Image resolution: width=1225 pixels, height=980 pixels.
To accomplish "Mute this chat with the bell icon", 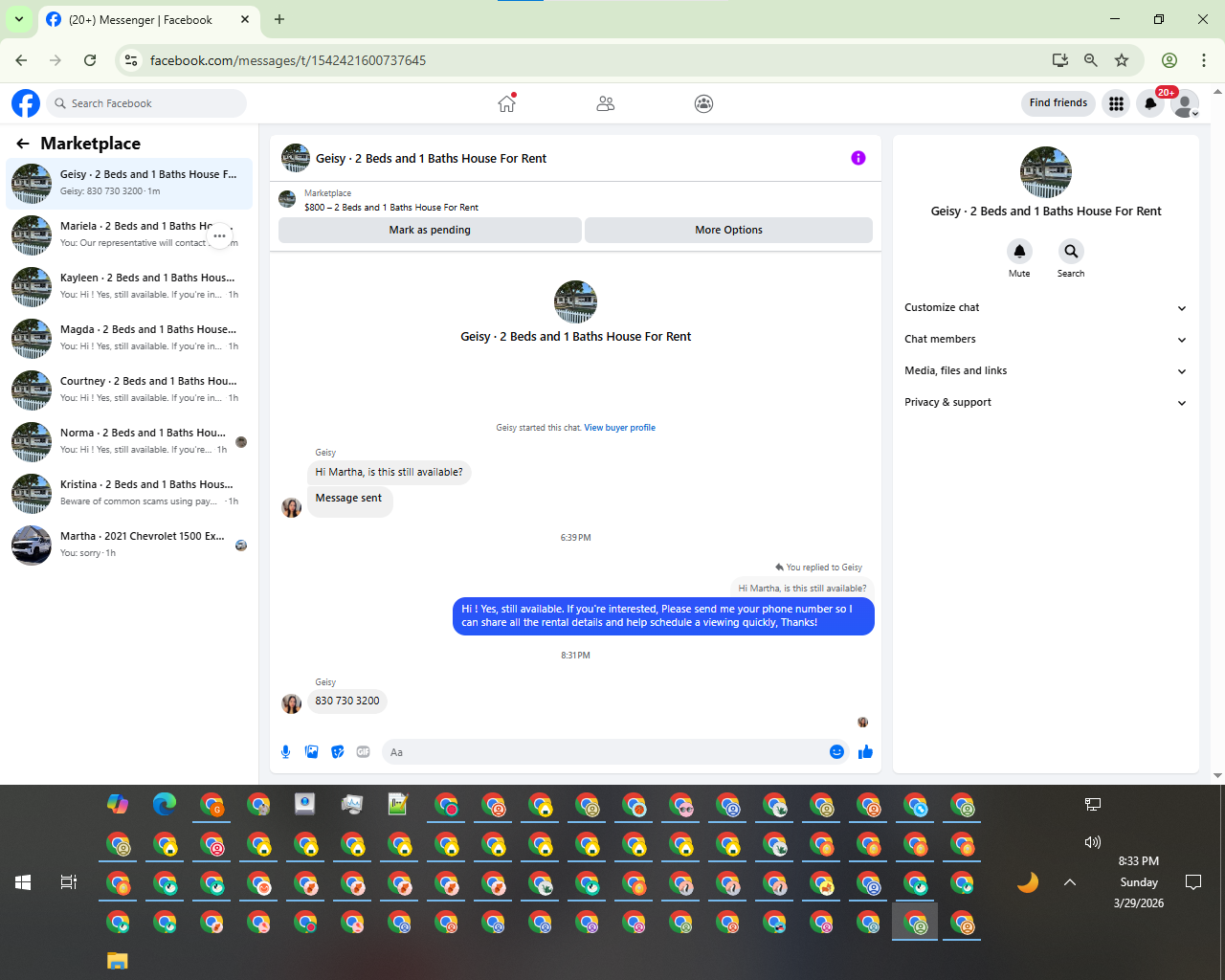I will pyautogui.click(x=1019, y=251).
